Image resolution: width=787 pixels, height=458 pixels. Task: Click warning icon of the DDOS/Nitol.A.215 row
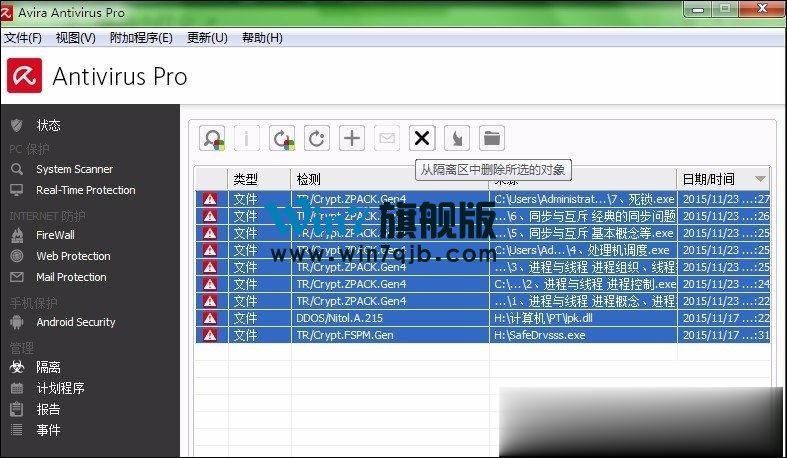[210, 318]
